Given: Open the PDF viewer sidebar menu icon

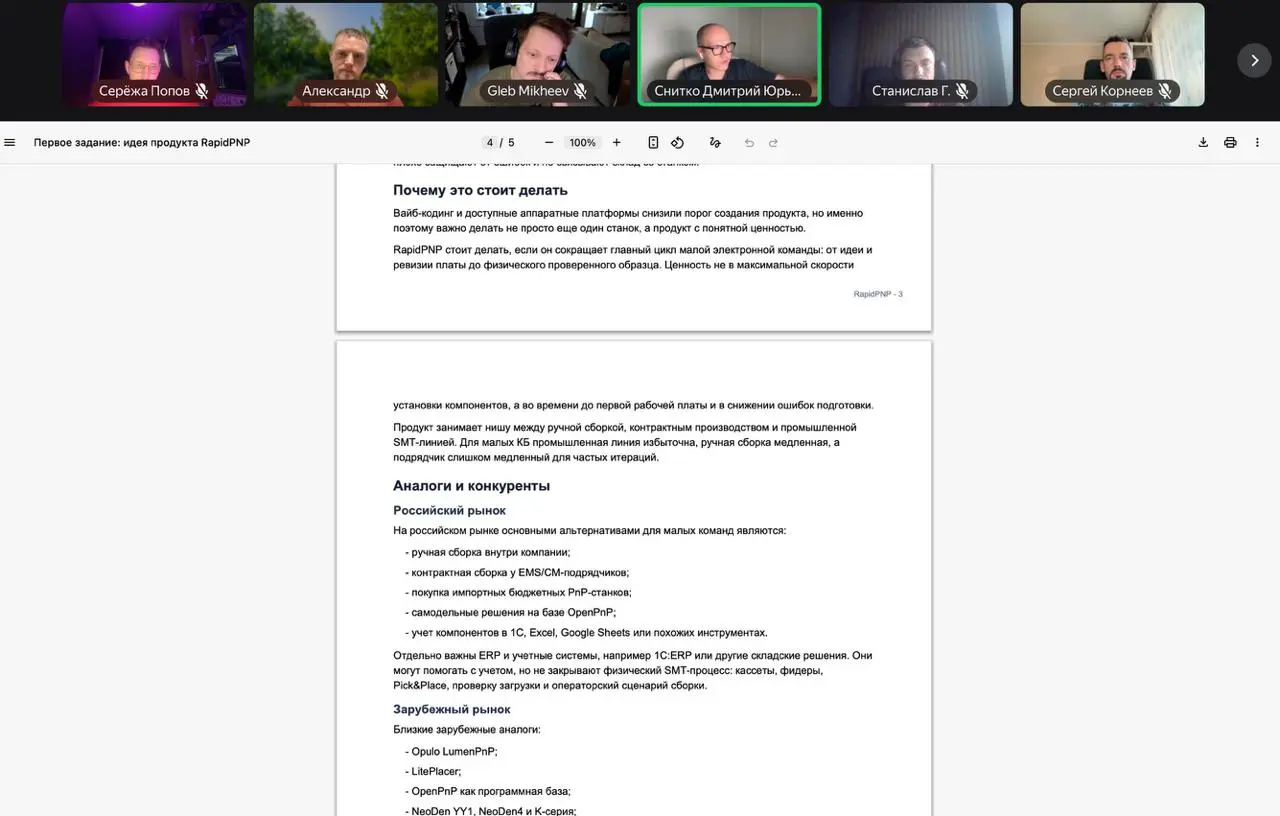Looking at the screenshot, I should [10, 143].
